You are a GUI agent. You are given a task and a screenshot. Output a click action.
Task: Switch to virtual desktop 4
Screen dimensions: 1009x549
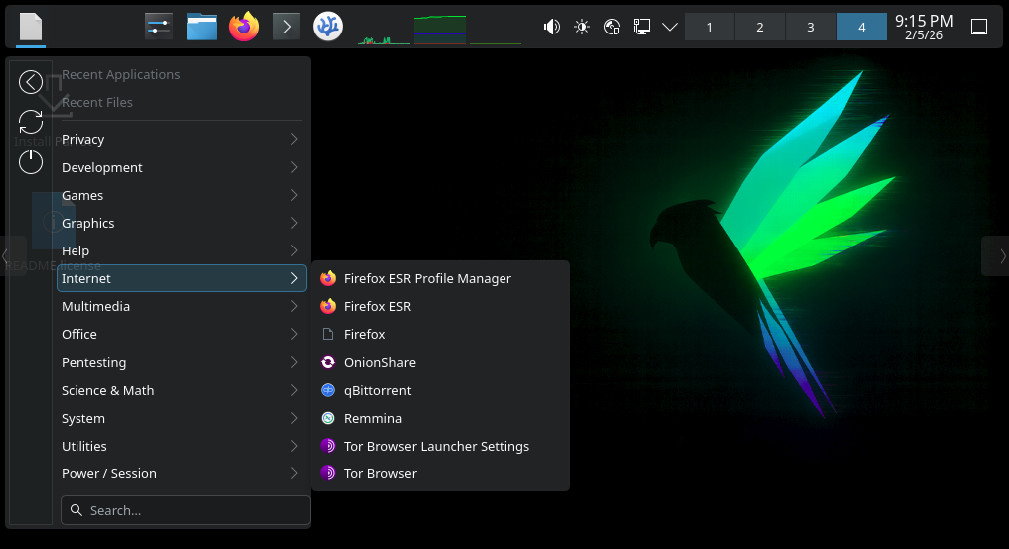tap(862, 27)
